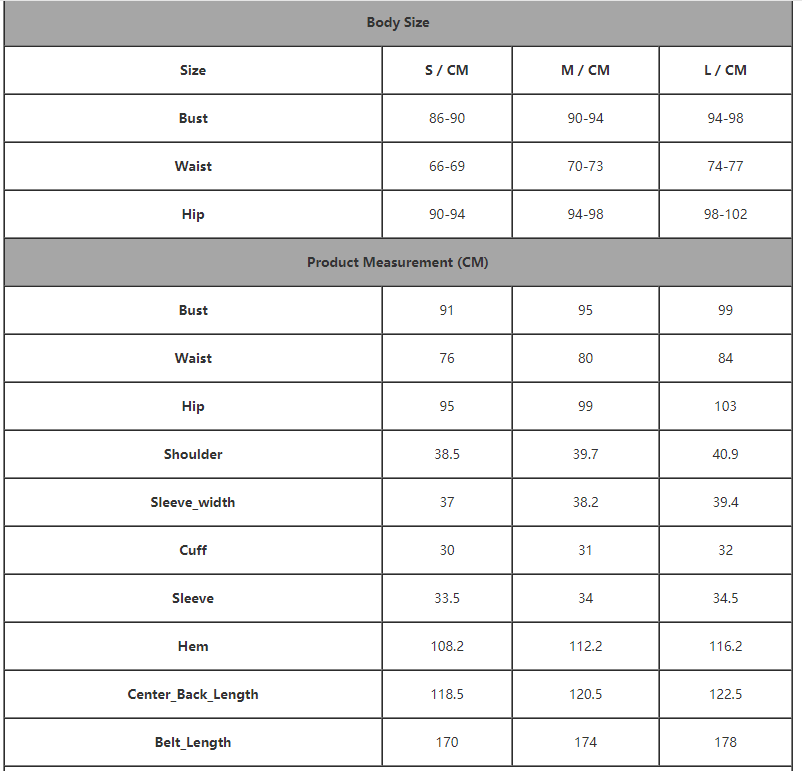
Task: Click the Body Size section header
Action: click(x=398, y=22)
